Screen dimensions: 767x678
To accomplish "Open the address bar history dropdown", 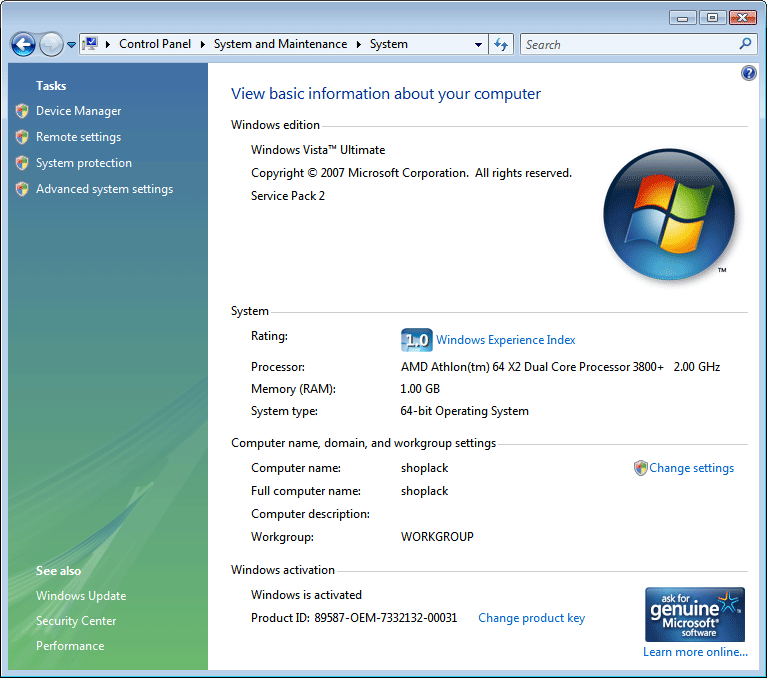I will pos(478,45).
